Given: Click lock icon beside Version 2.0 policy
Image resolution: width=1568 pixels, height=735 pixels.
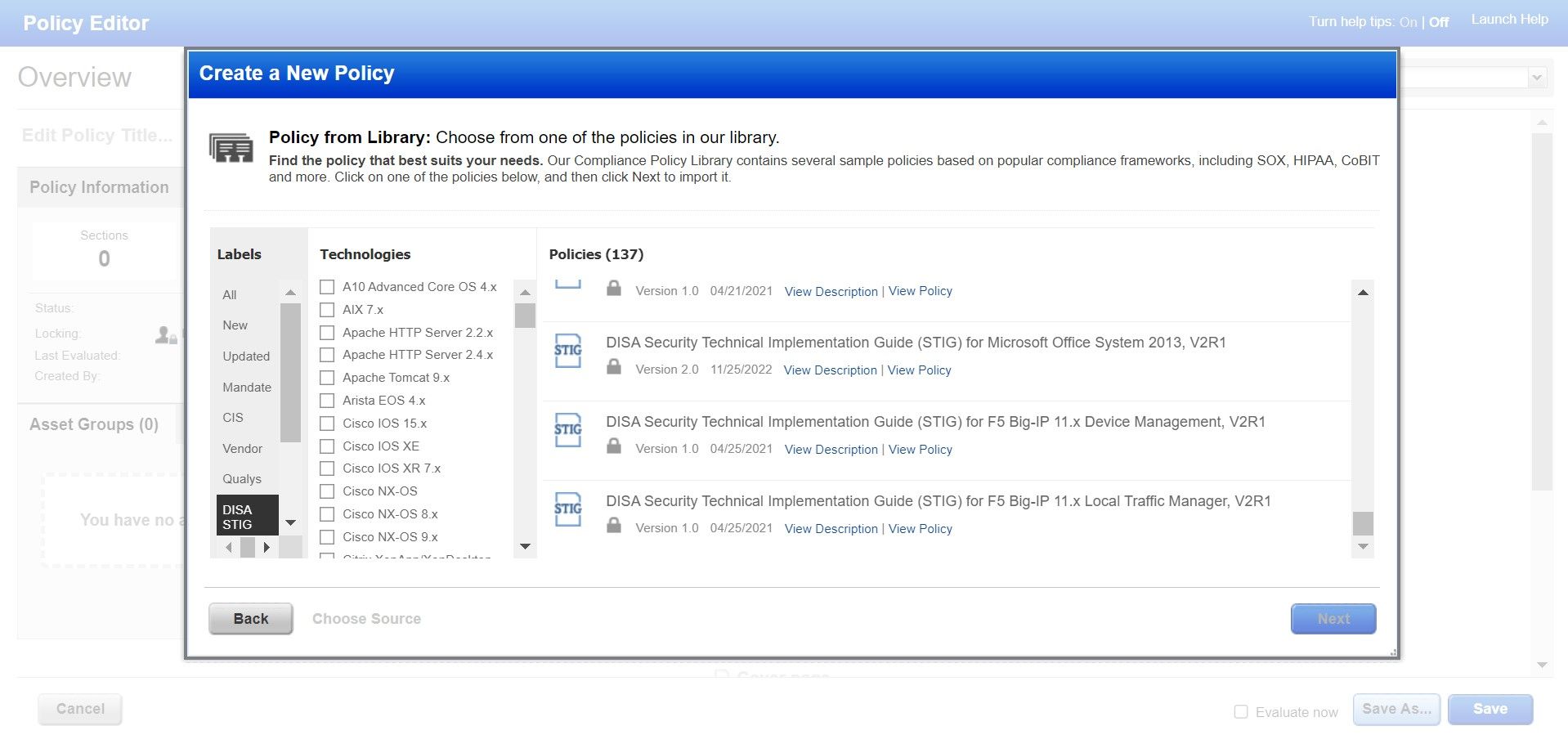Looking at the screenshot, I should point(614,368).
